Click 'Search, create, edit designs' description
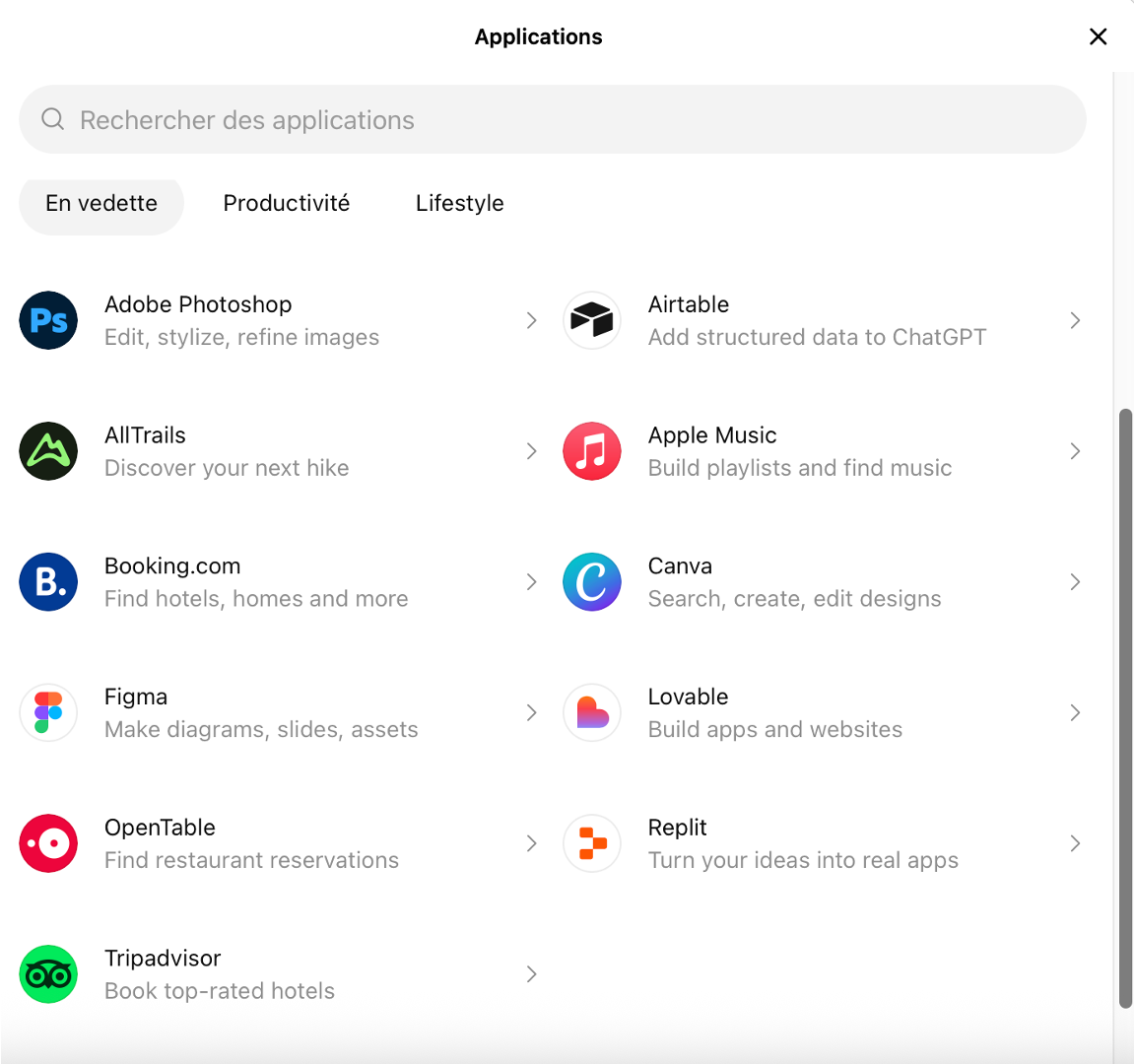This screenshot has height=1064, width=1135. point(795,599)
